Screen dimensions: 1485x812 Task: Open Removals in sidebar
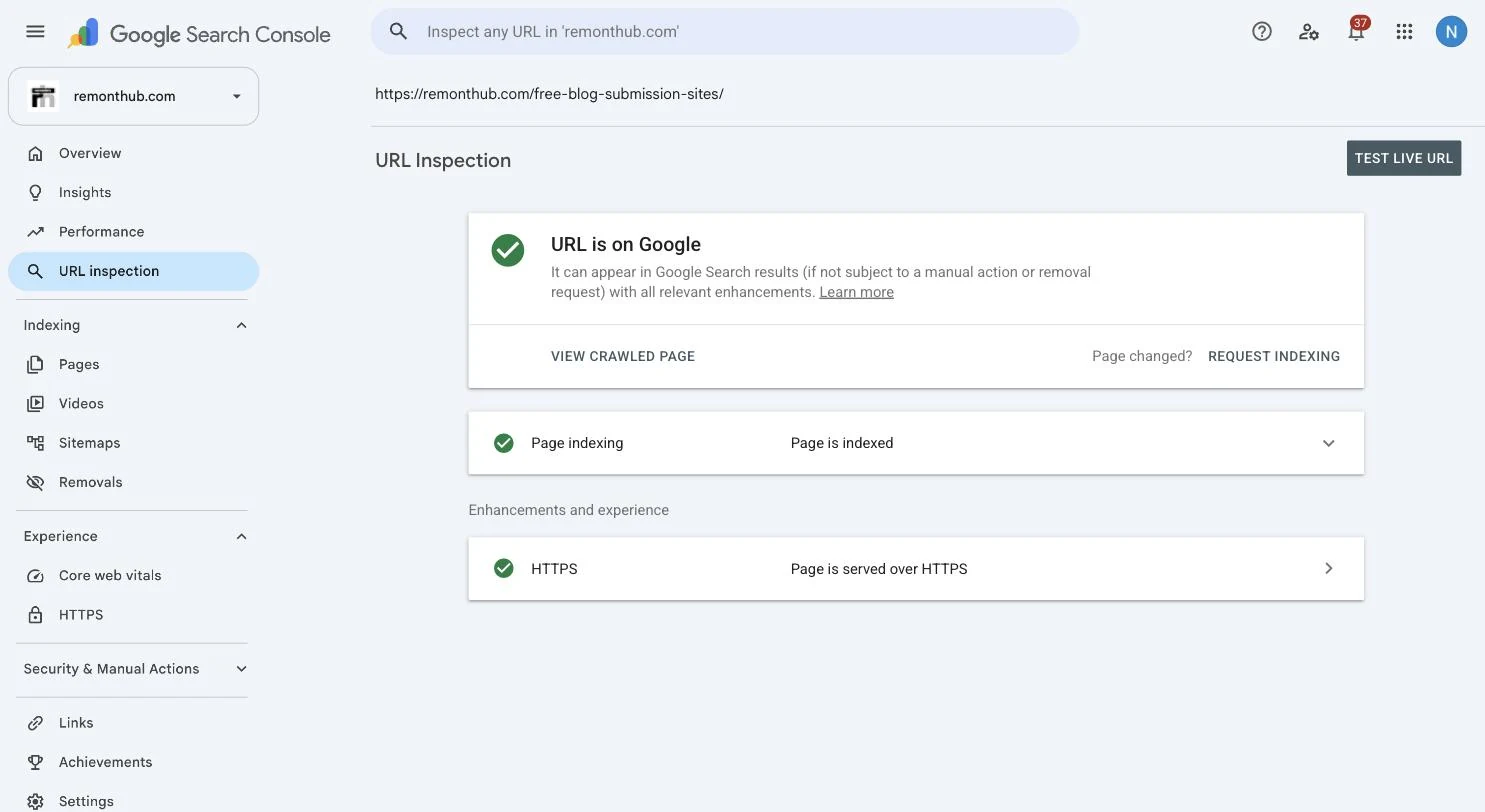click(134, 482)
